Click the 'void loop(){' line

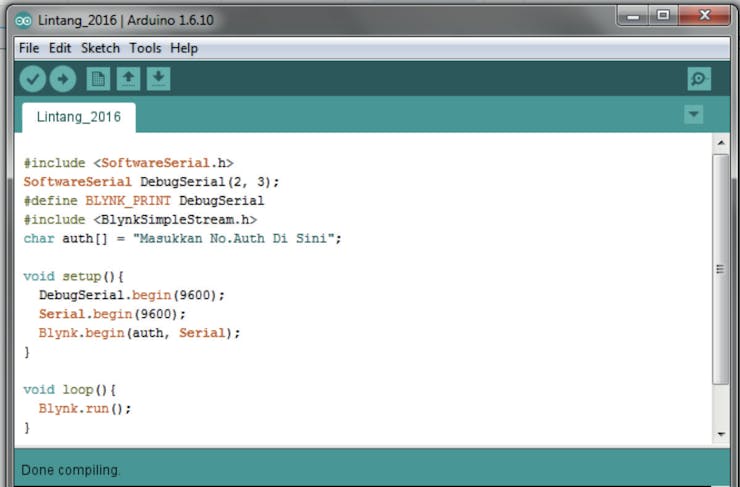[x=70, y=390]
